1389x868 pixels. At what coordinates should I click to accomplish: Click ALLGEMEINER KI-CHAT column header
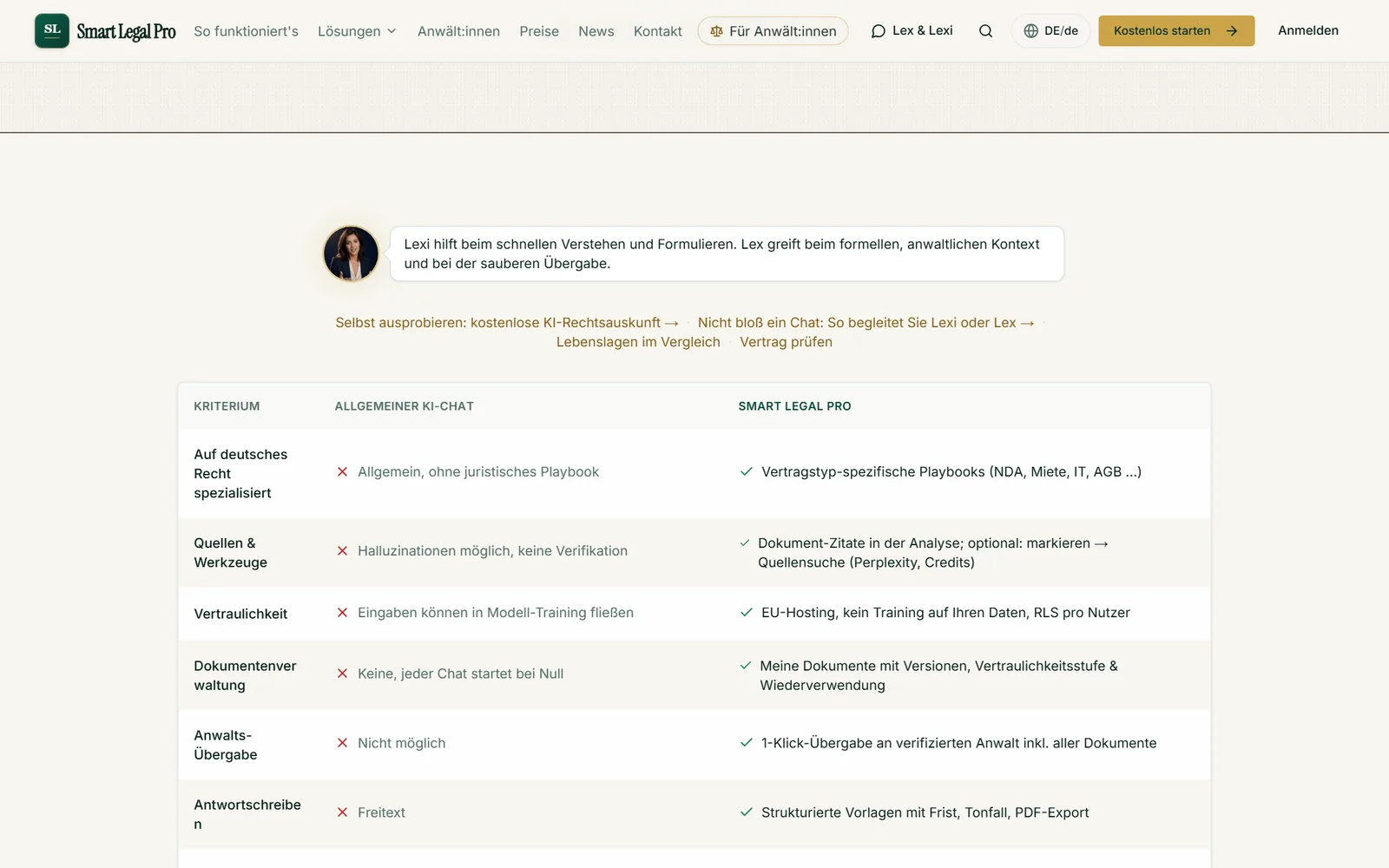pos(405,406)
